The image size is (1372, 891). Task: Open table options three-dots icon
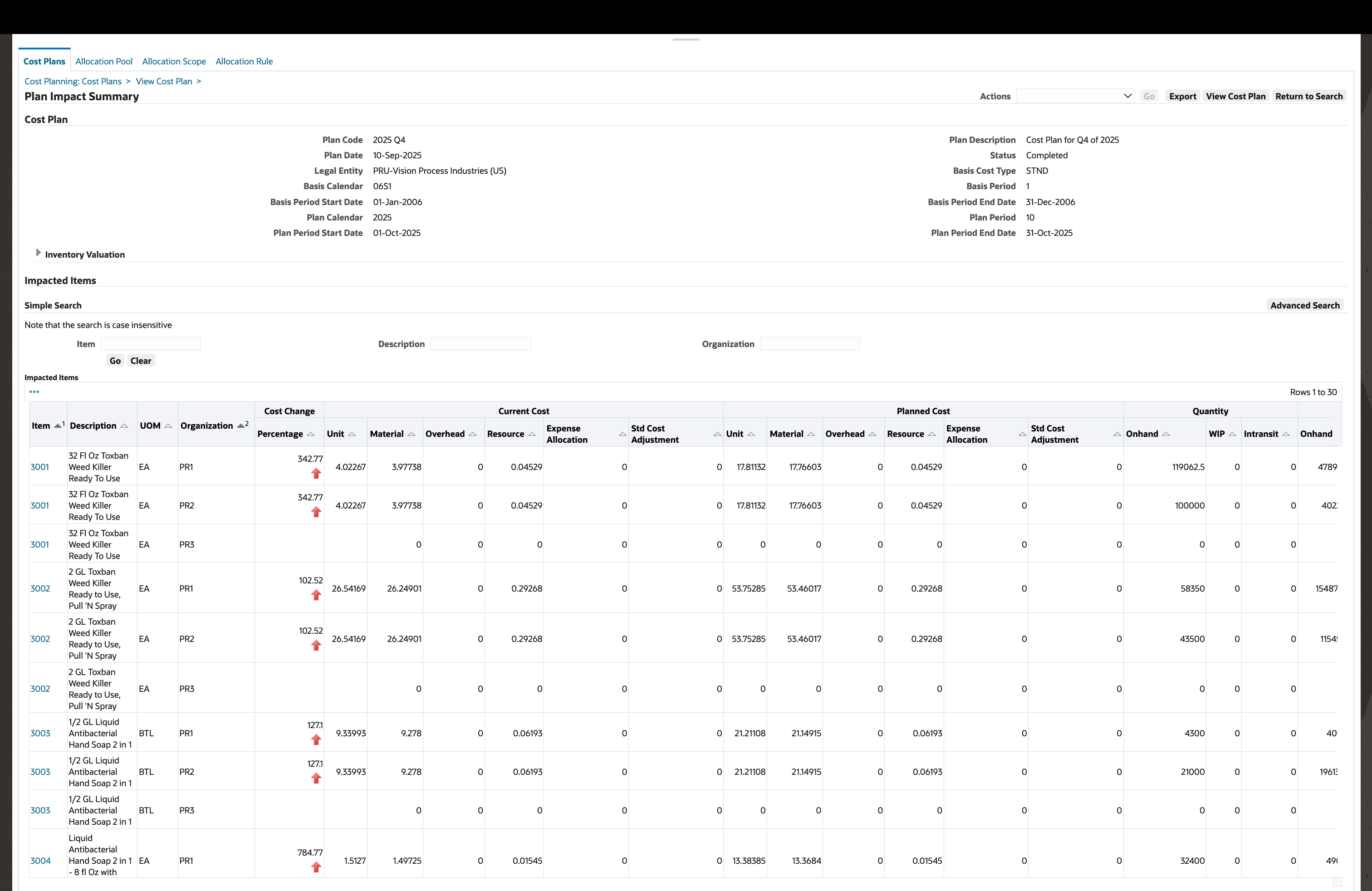pos(34,392)
